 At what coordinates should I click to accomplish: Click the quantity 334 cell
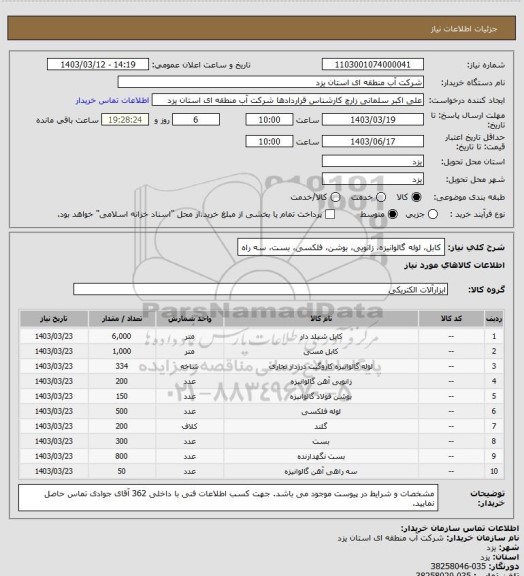pyautogui.click(x=122, y=367)
